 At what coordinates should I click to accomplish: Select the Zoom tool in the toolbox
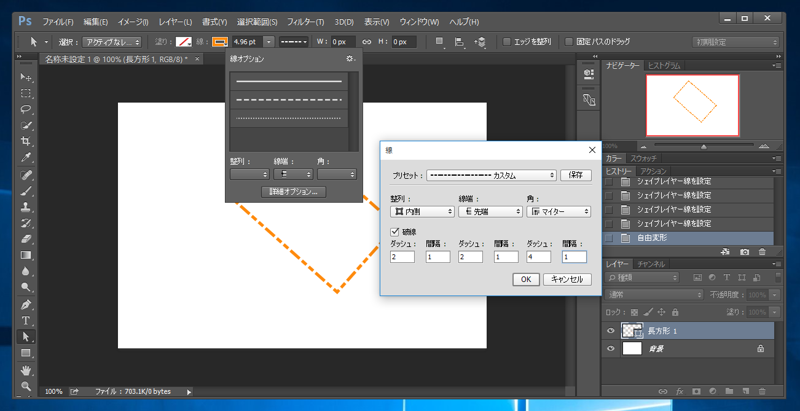pyautogui.click(x=26, y=386)
